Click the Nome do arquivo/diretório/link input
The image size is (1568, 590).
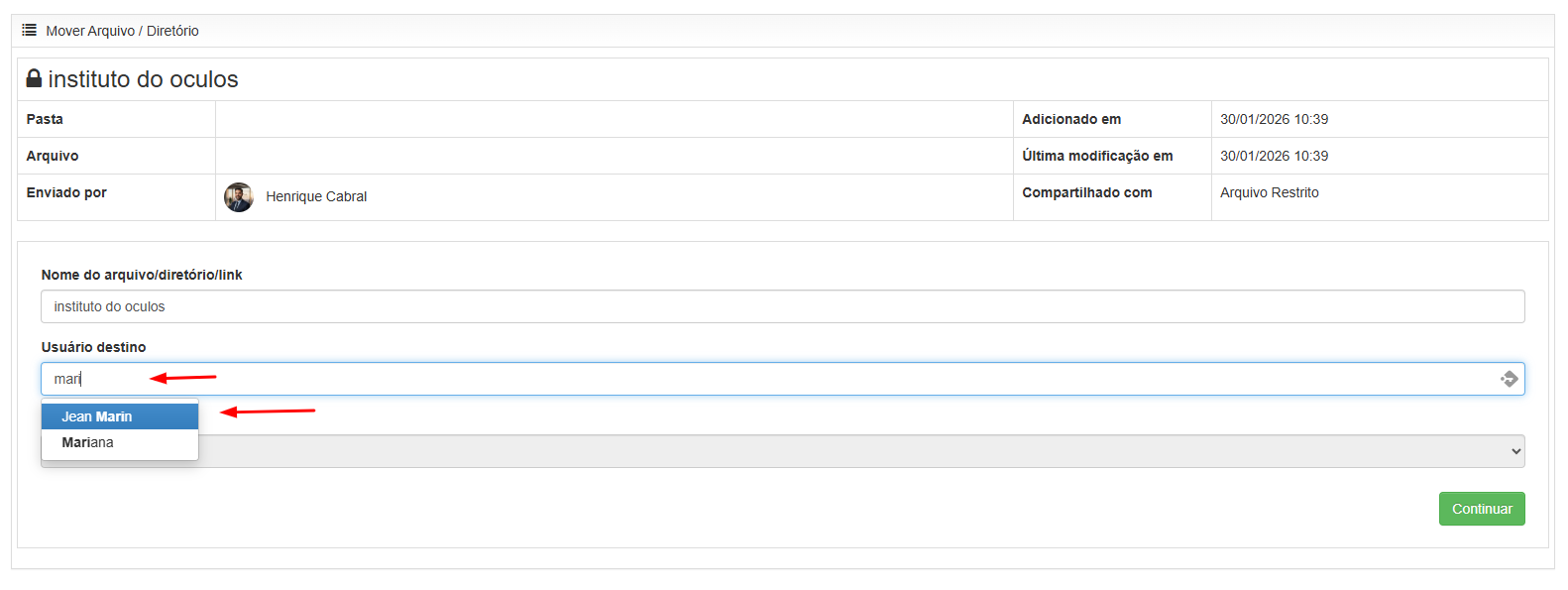coord(782,306)
